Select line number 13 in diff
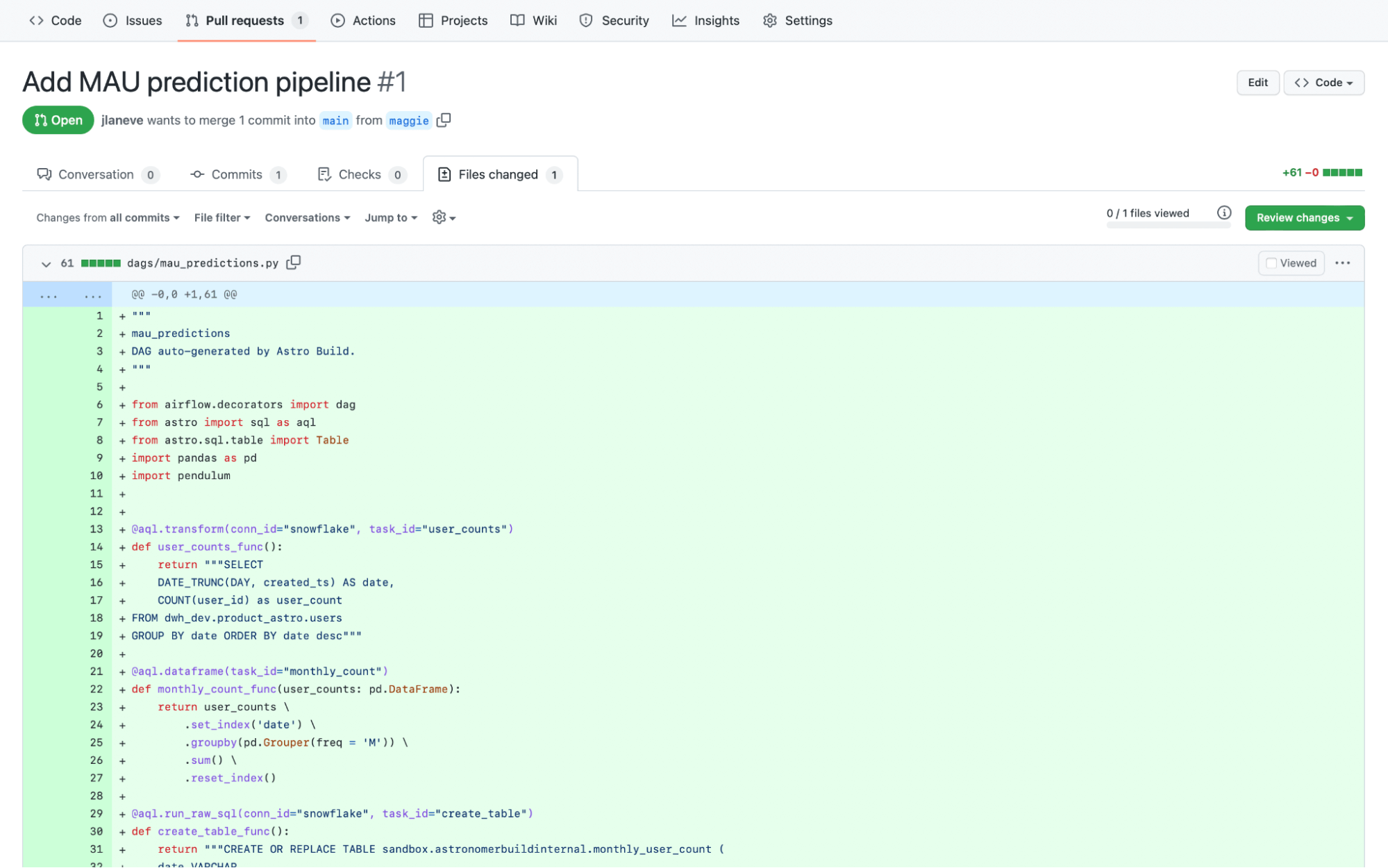 tap(96, 529)
